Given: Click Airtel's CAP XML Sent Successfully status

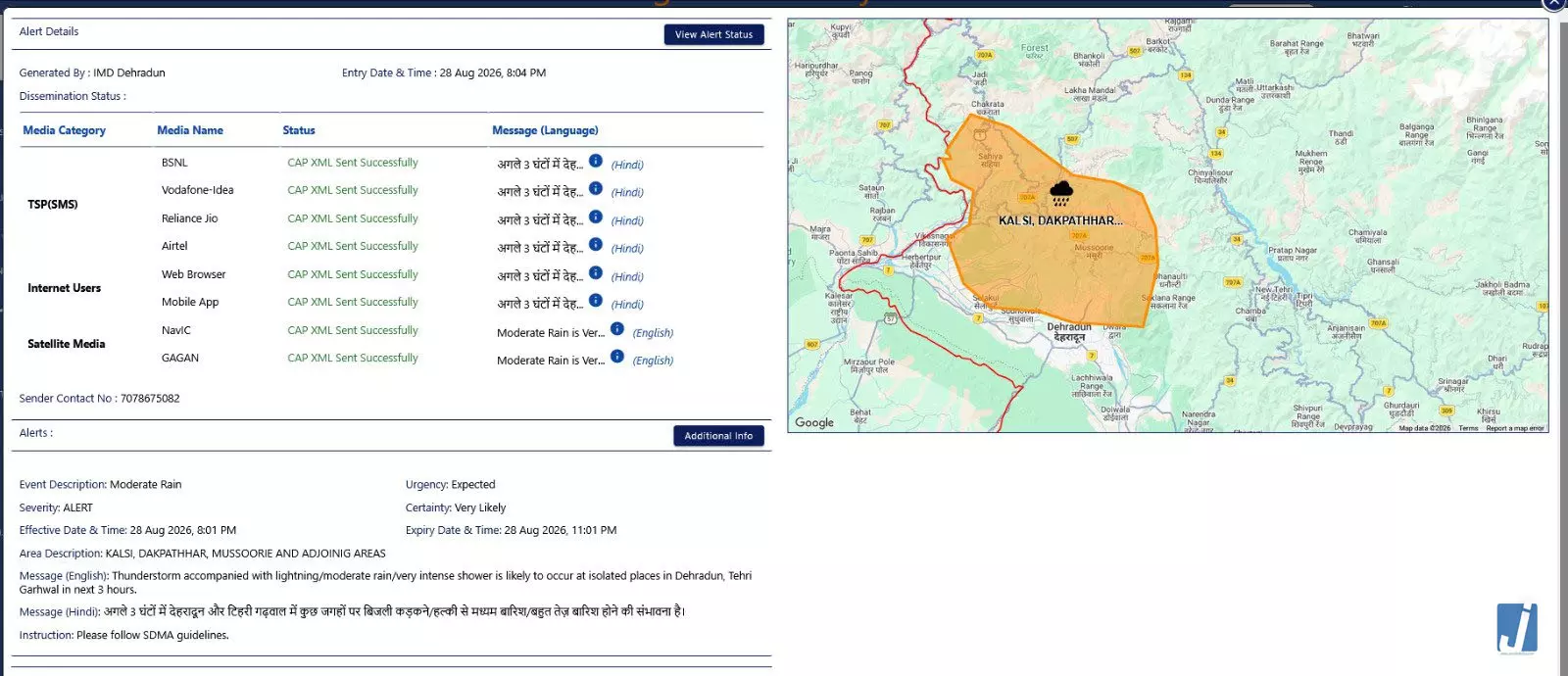Looking at the screenshot, I should [x=353, y=246].
